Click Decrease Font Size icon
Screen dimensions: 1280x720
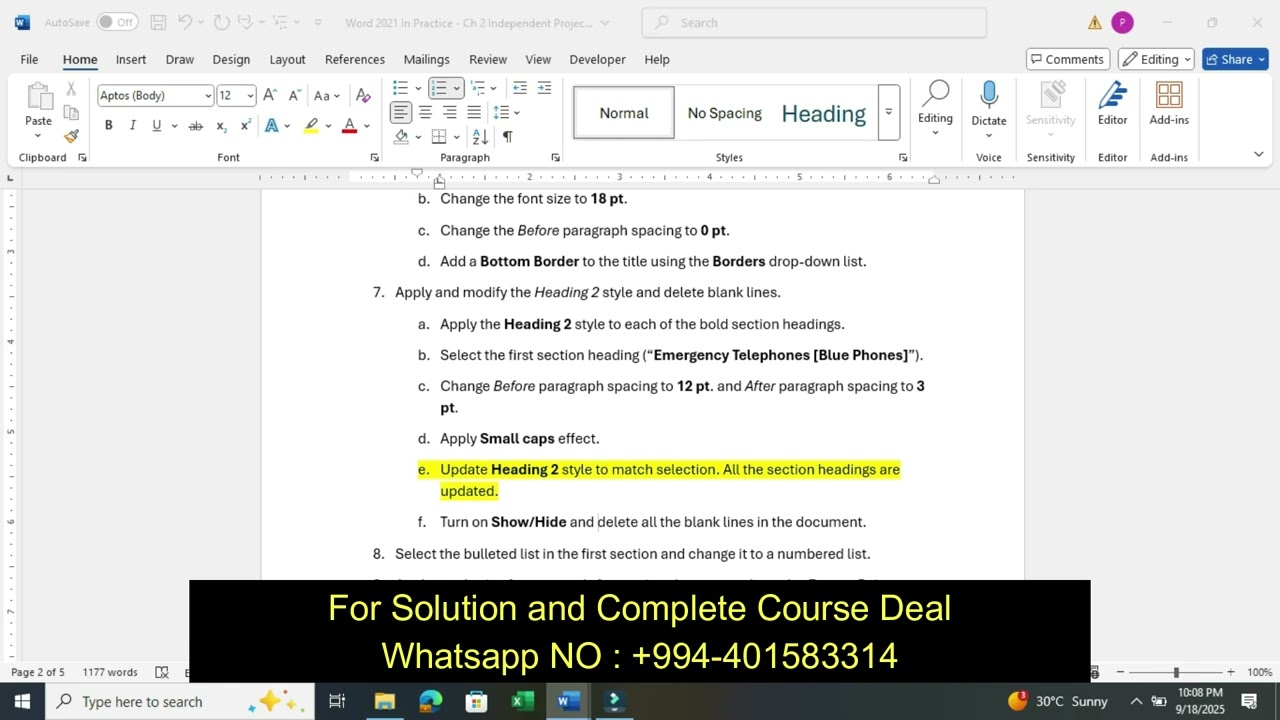point(295,96)
